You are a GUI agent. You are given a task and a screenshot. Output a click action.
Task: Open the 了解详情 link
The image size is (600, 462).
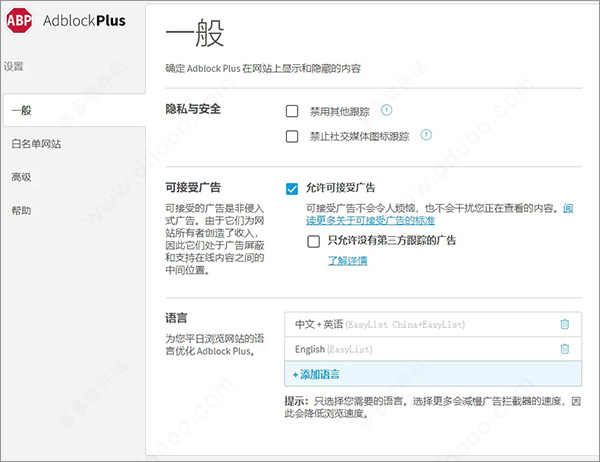[x=347, y=261]
